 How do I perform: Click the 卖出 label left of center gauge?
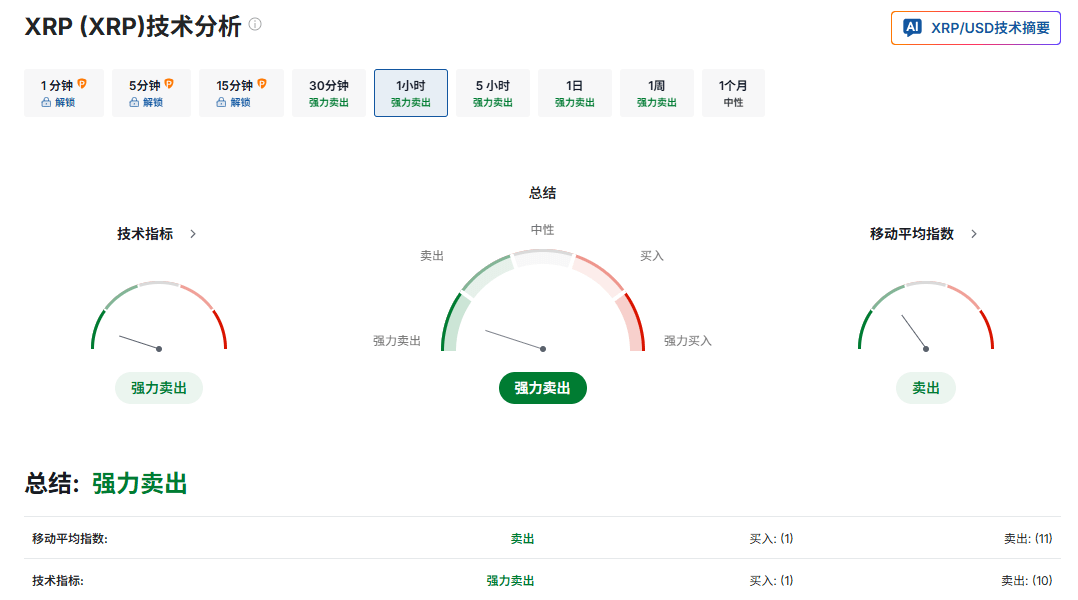[x=432, y=256]
